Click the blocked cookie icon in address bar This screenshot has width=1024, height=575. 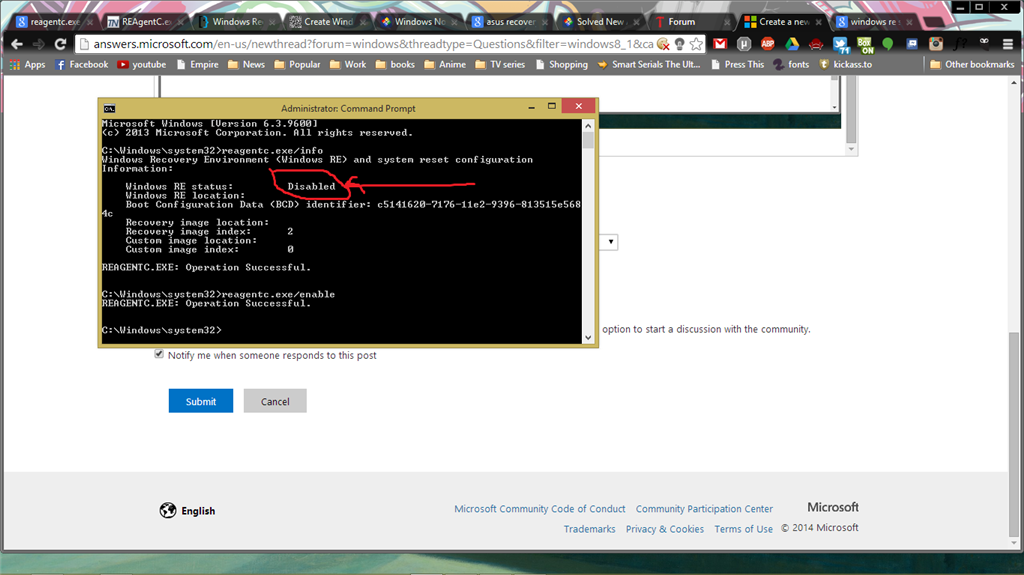[664, 44]
